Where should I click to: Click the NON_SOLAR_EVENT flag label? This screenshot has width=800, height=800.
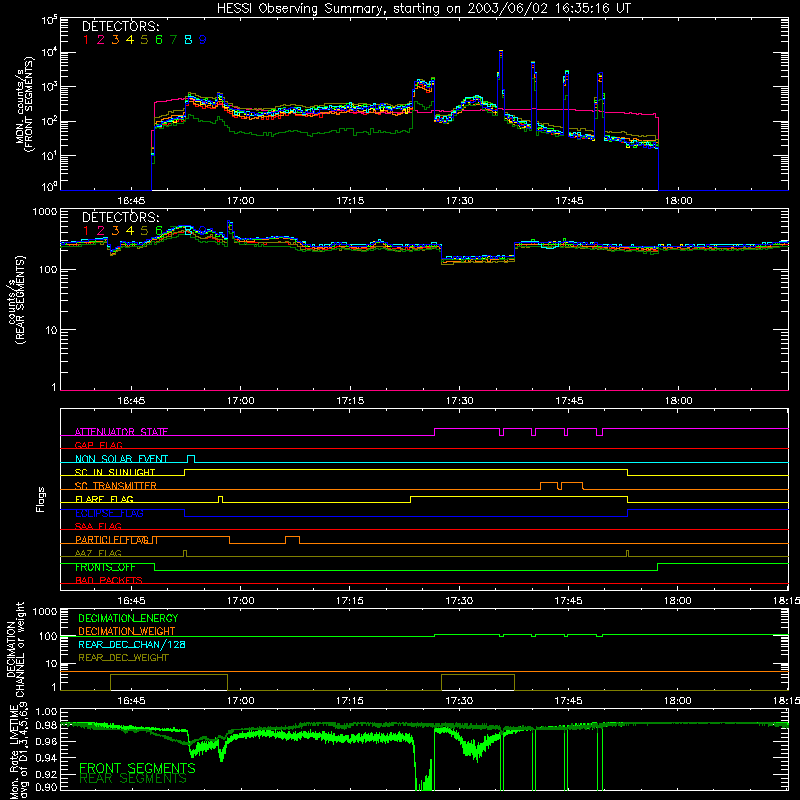pos(121,459)
